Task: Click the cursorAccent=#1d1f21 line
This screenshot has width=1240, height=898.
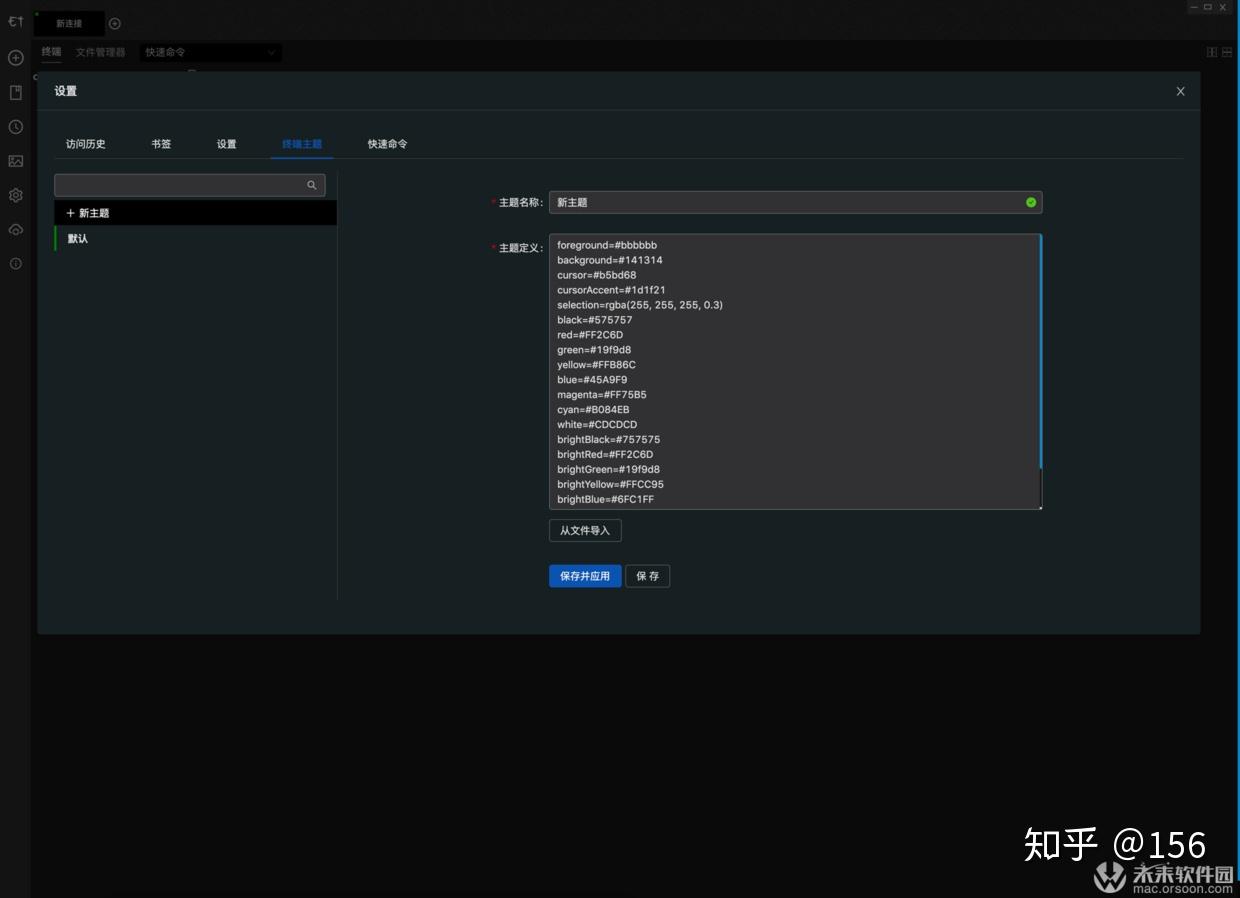Action: 611,290
